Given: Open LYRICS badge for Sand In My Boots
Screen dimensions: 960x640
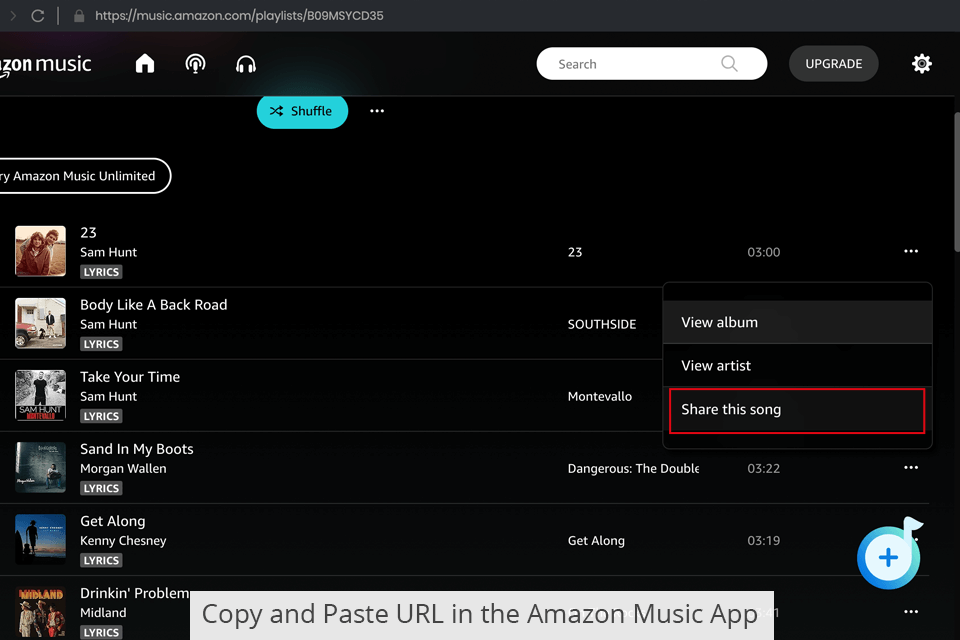Looking at the screenshot, I should 101,488.
